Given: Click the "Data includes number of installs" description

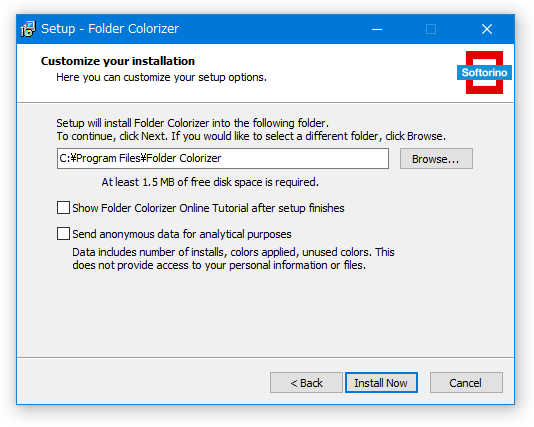Looking at the screenshot, I should (x=233, y=258).
